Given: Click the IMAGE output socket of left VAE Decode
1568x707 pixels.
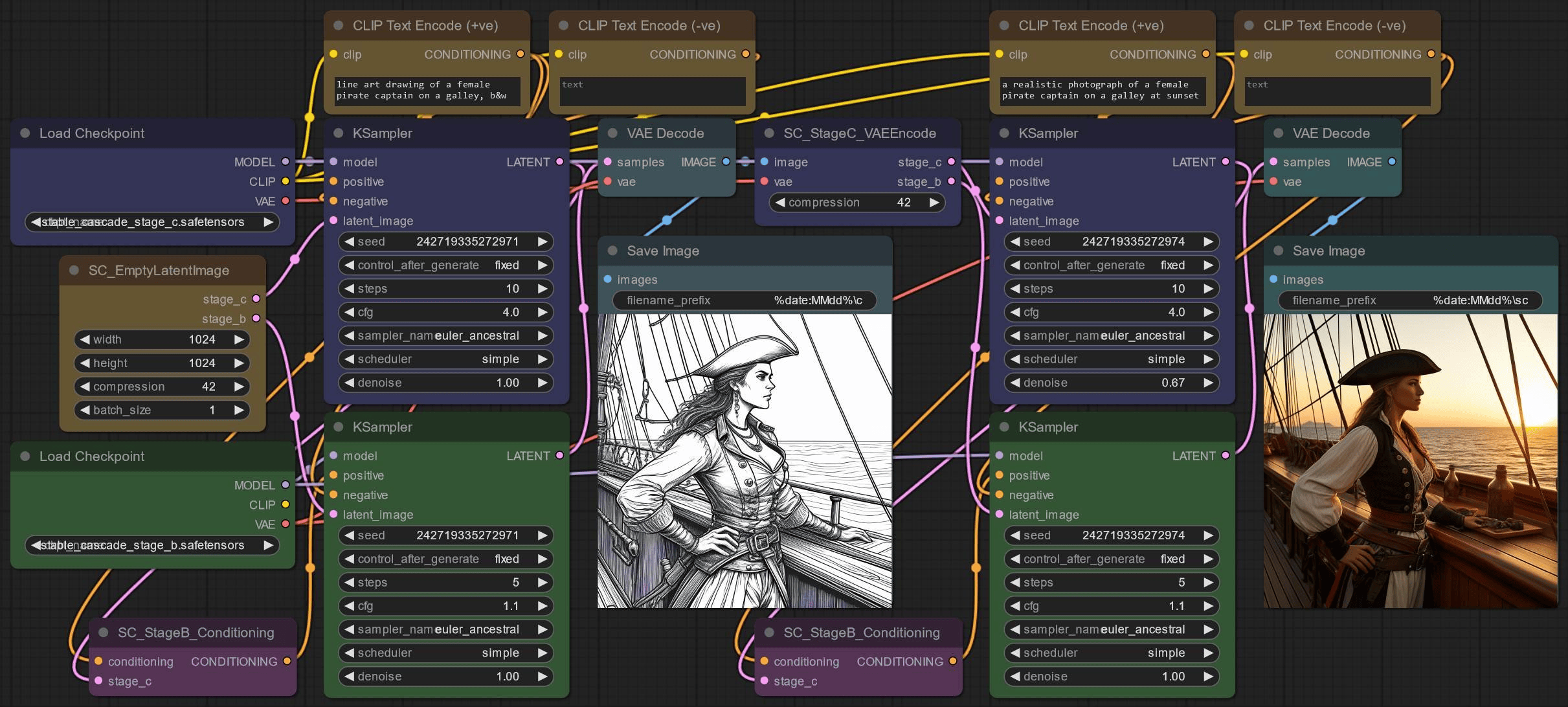Looking at the screenshot, I should [726, 162].
